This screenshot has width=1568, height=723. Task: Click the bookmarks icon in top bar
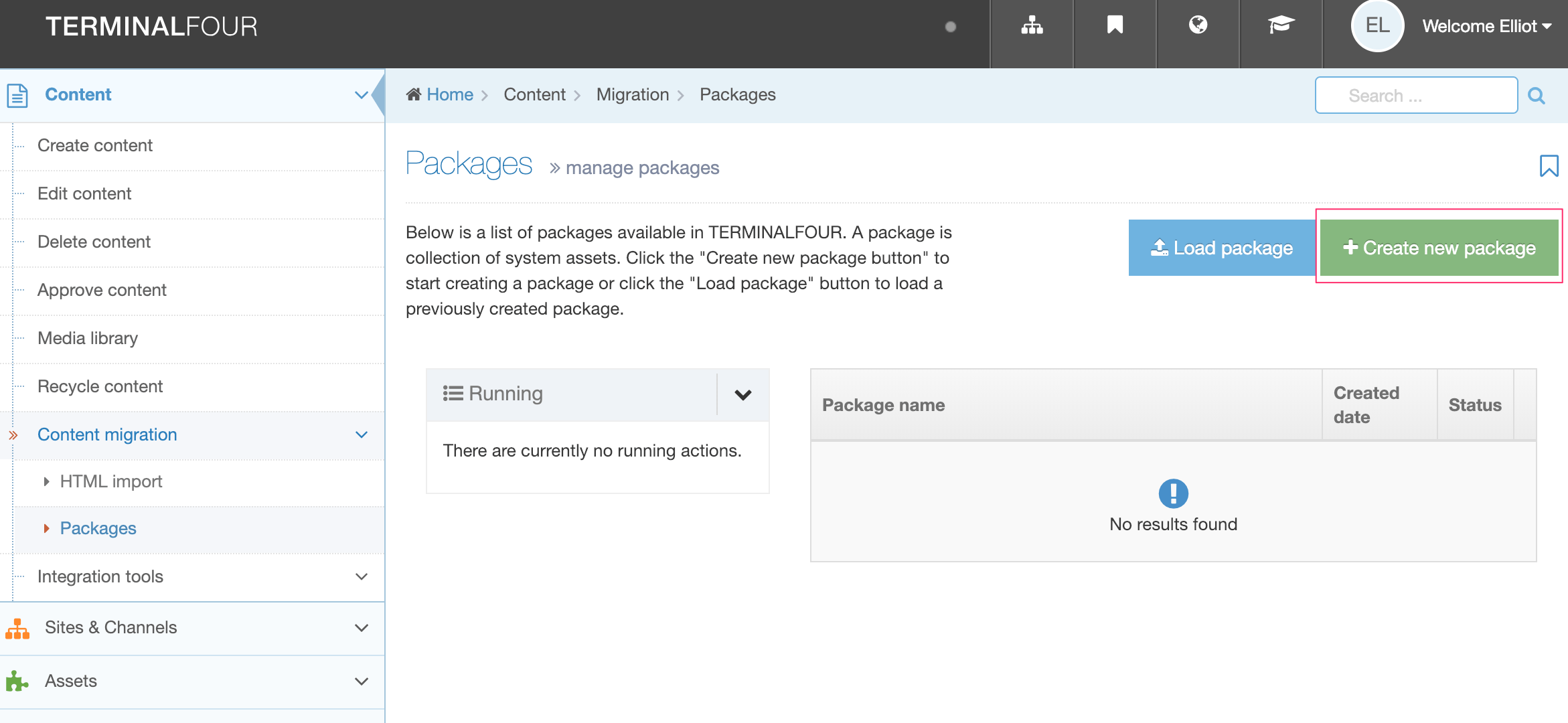point(1115,26)
